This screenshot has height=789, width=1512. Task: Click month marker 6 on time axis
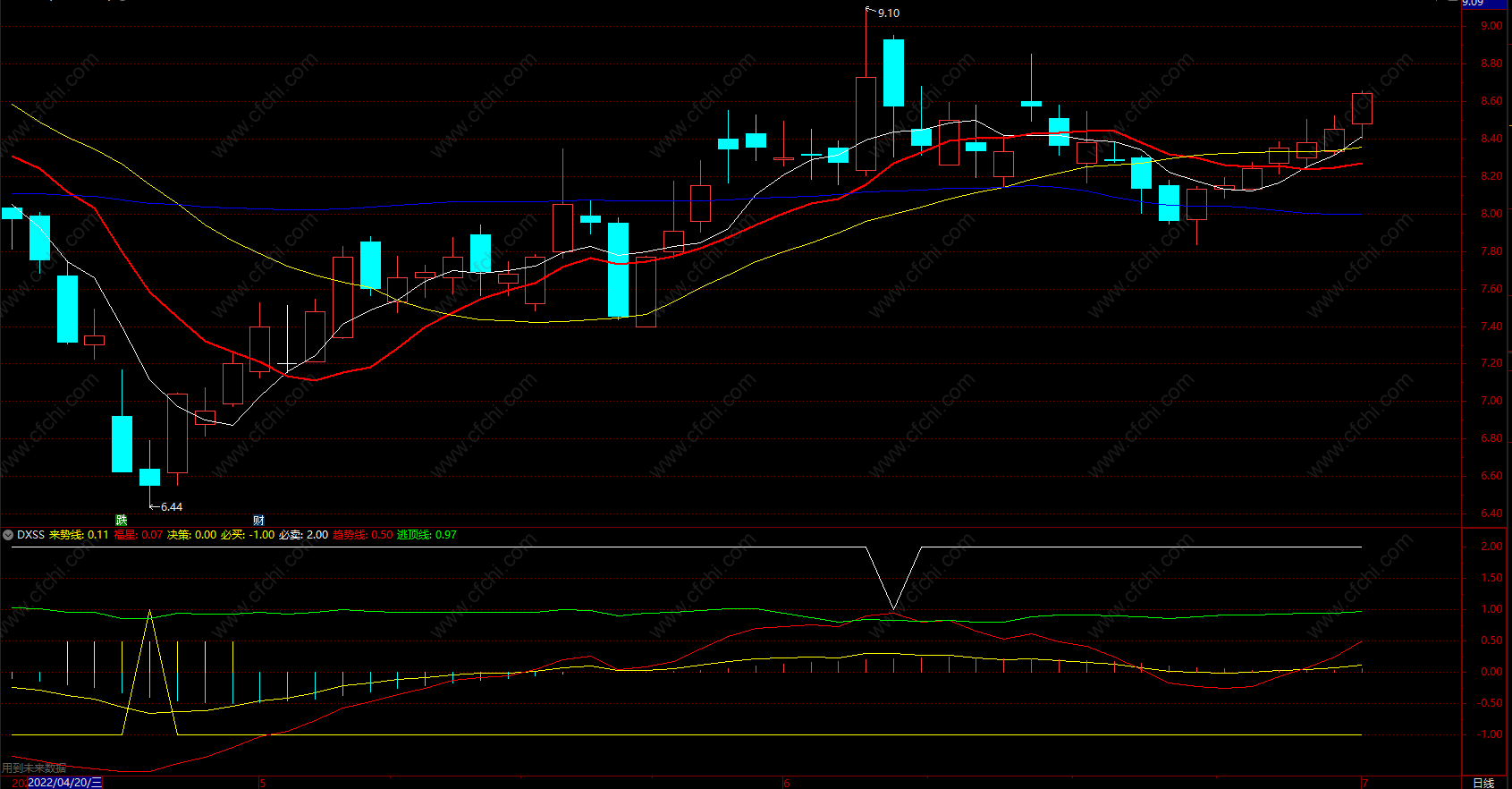tap(787, 783)
